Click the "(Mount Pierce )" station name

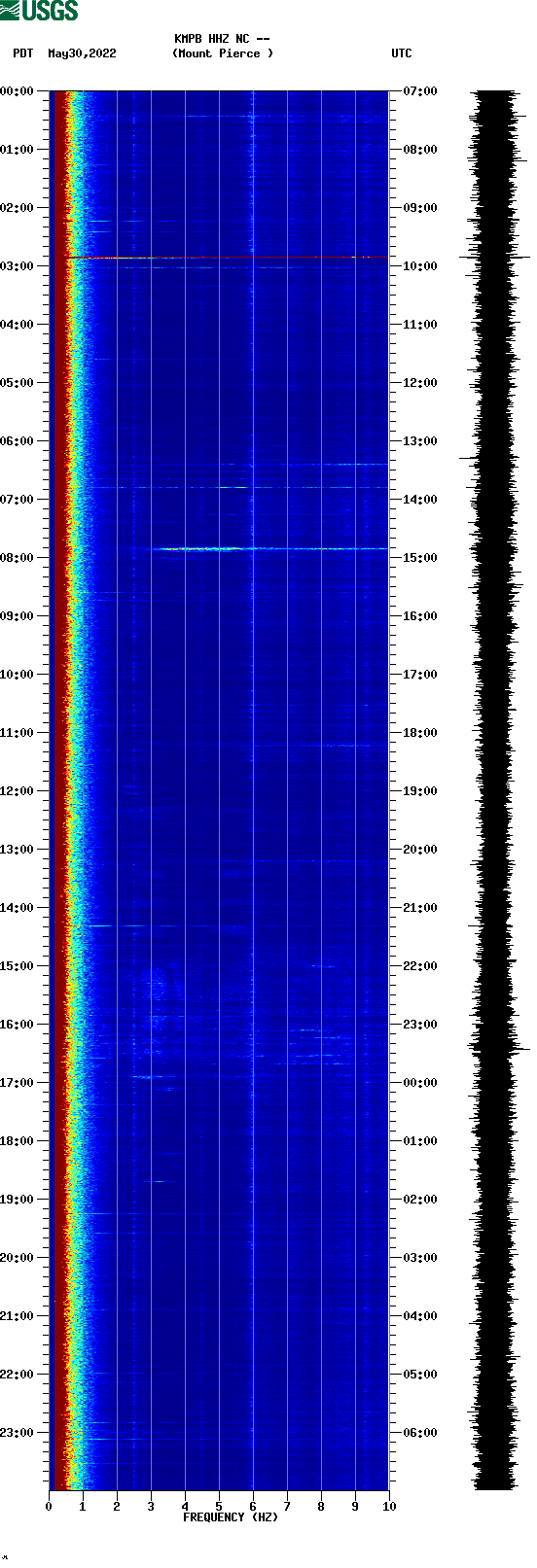223,53
